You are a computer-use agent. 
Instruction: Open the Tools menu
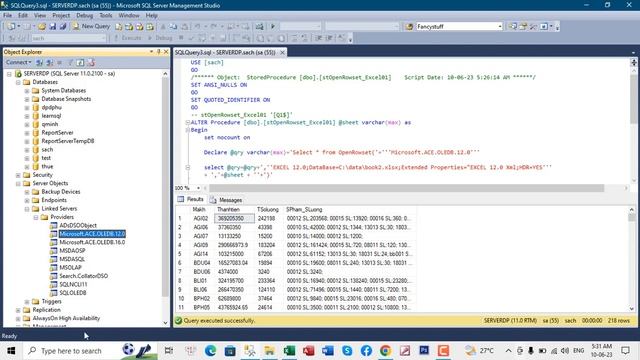pos(106,16)
